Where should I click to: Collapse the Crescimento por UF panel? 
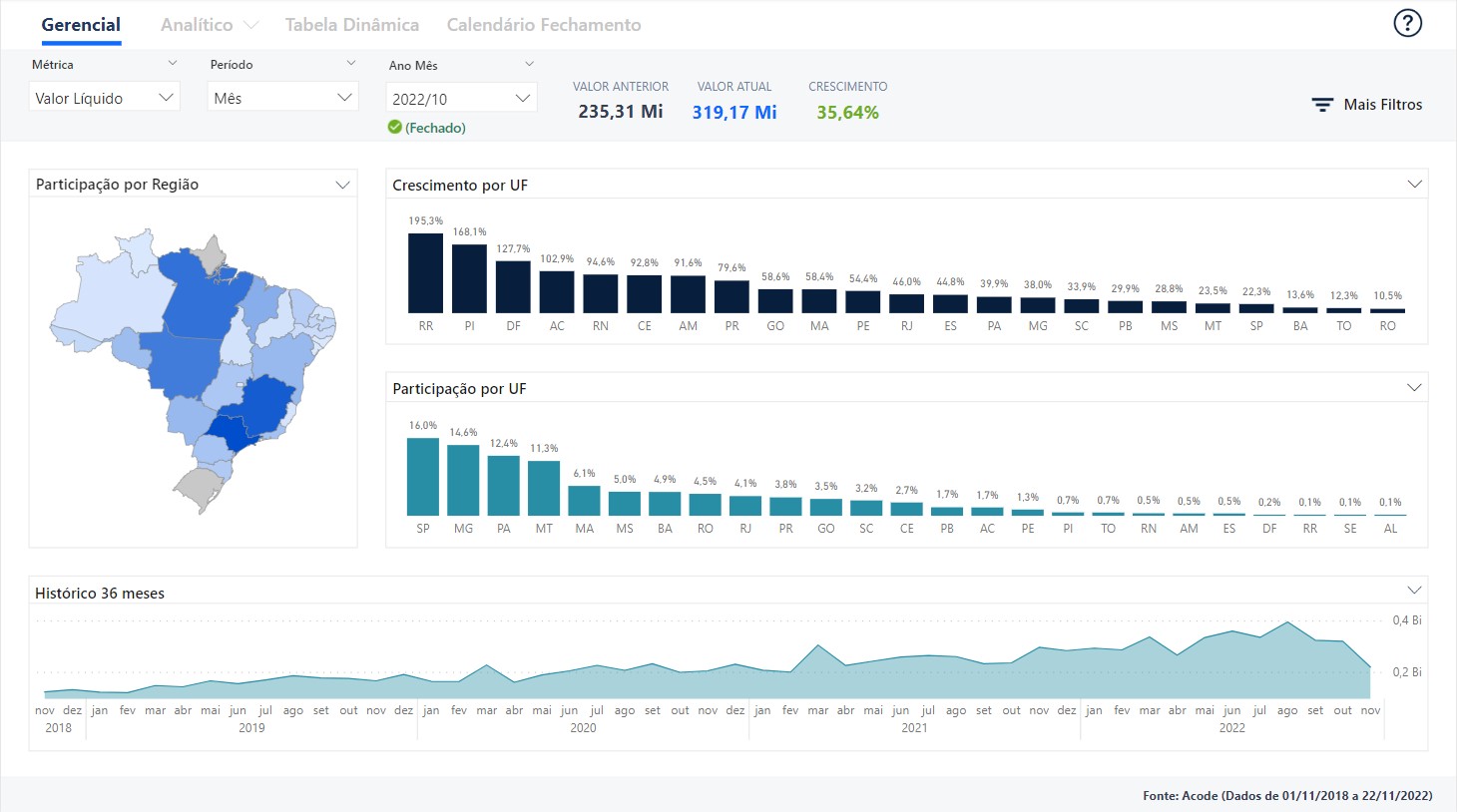point(1414,185)
